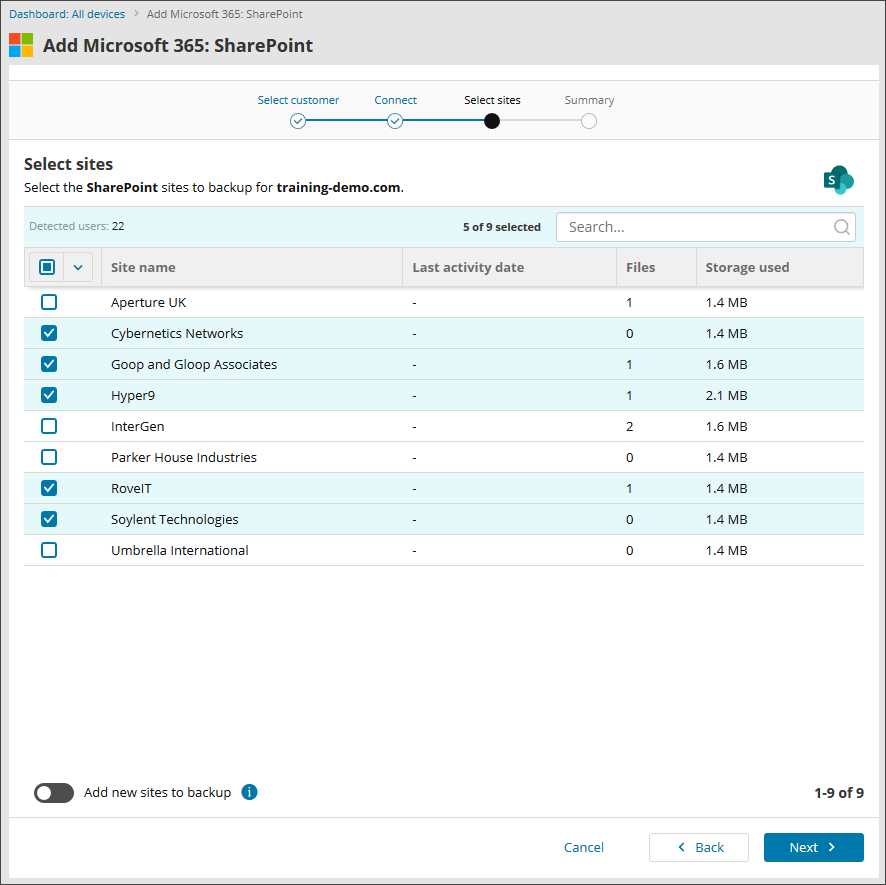Check the Aperture UK checkbox

49,302
